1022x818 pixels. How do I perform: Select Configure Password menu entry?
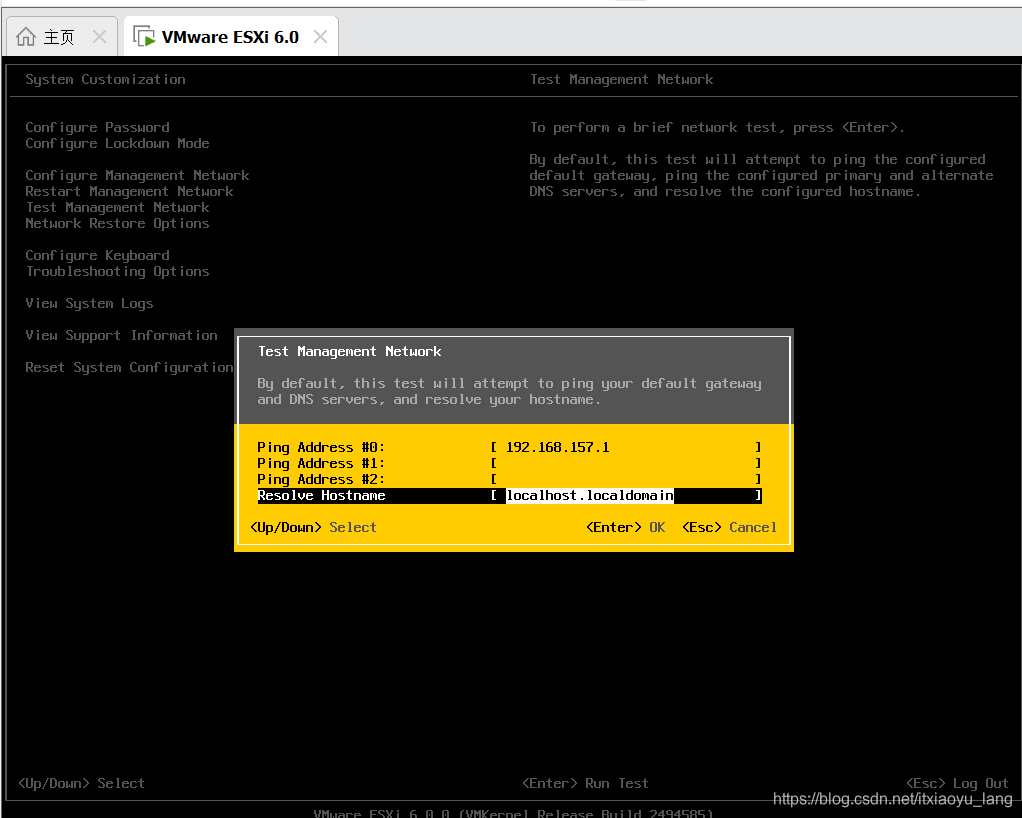click(x=97, y=127)
